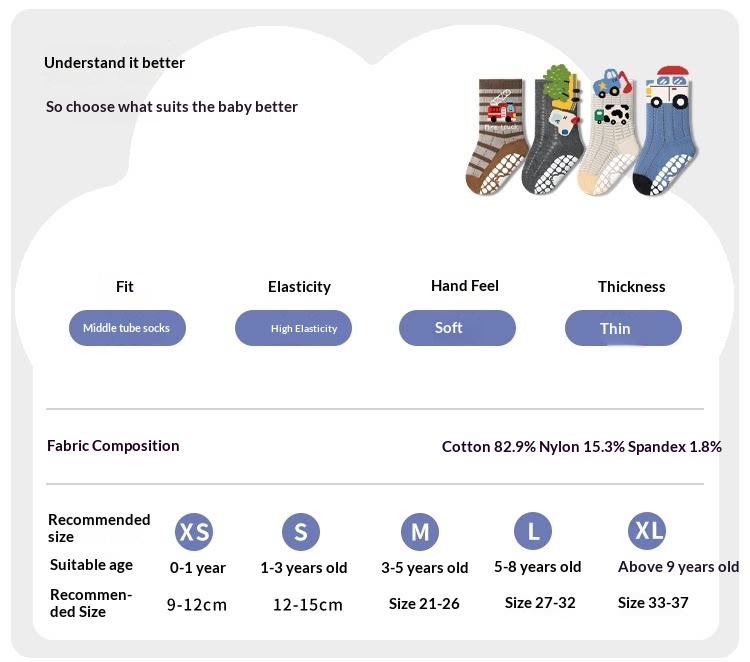Click the Cotton 82.9% composition text

coord(488,447)
